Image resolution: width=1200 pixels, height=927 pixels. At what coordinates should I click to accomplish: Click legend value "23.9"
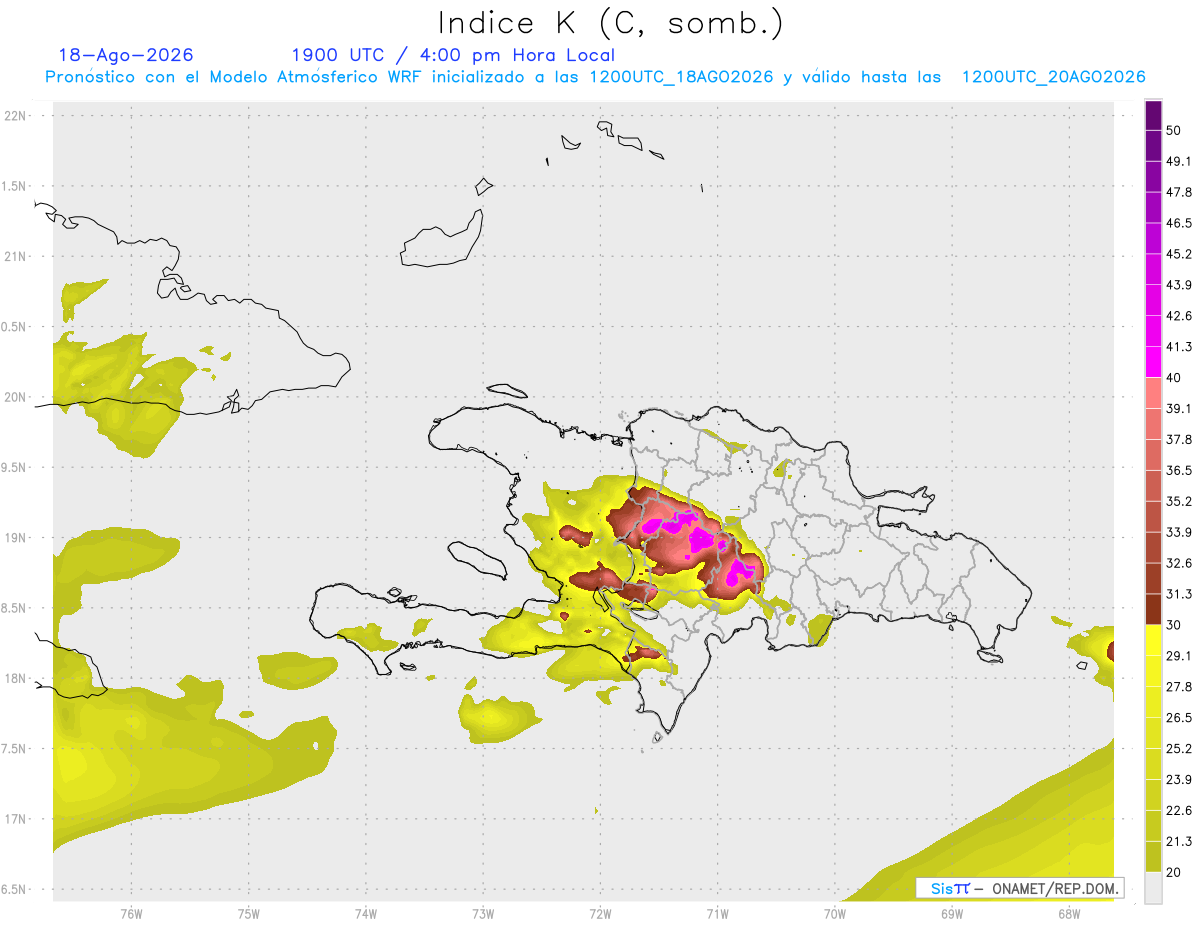(x=1178, y=780)
